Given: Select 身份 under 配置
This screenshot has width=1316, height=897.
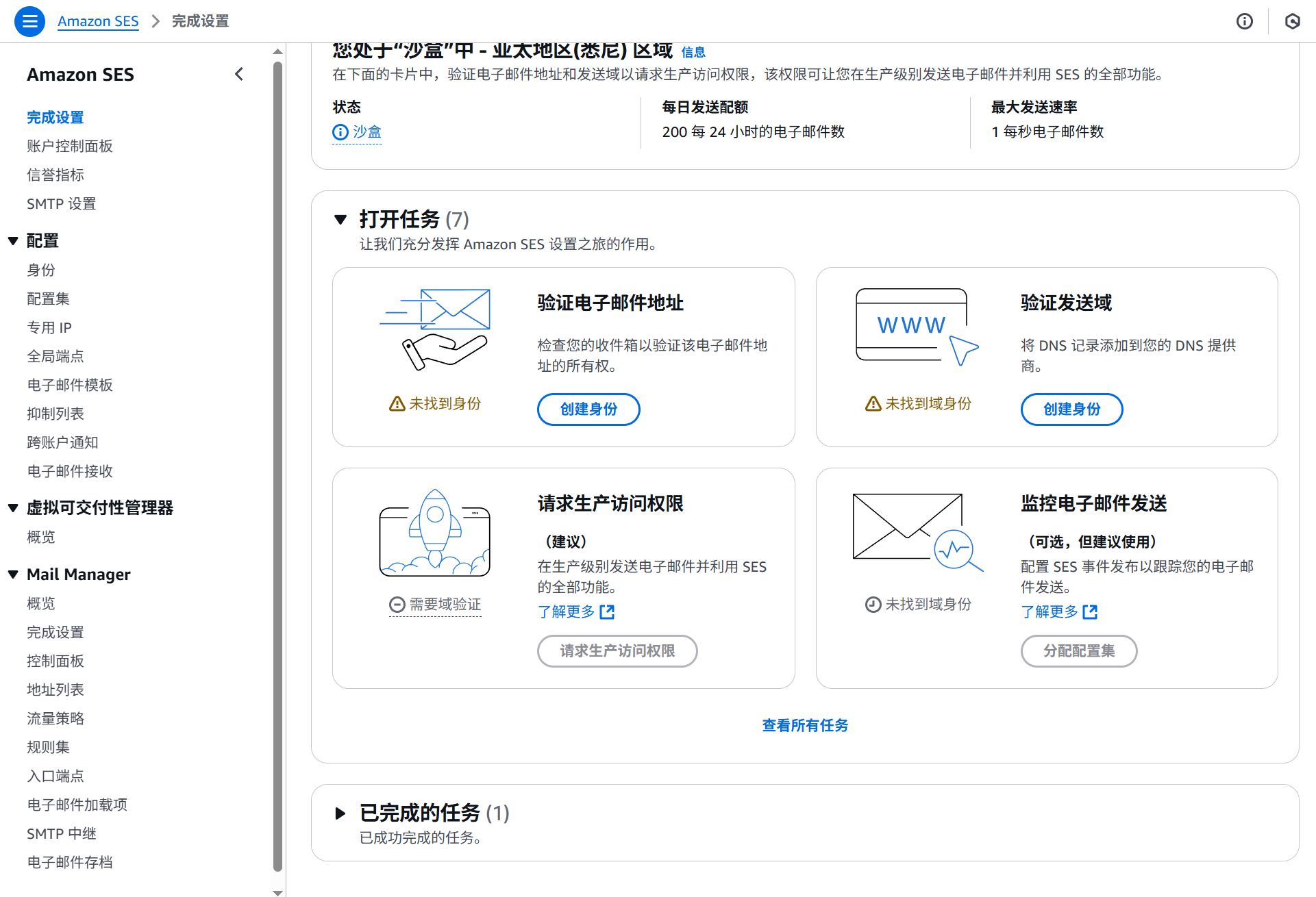Looking at the screenshot, I should [41, 270].
